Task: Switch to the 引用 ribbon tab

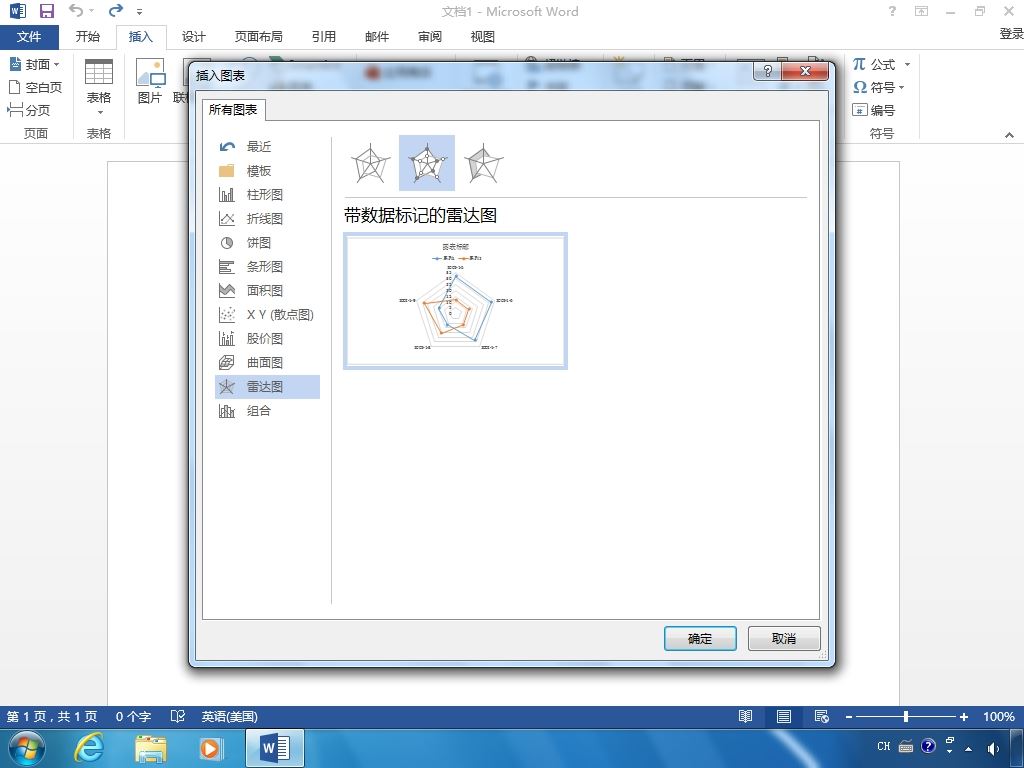Action: coord(324,37)
